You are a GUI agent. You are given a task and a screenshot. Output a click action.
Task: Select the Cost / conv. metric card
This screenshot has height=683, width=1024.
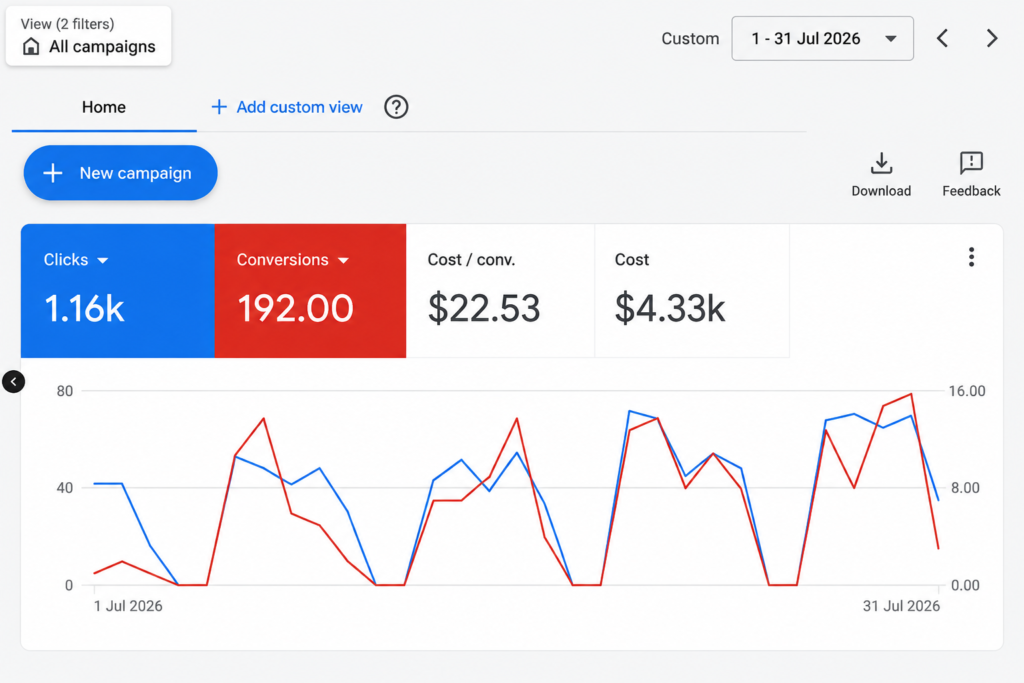pyautogui.click(x=500, y=291)
